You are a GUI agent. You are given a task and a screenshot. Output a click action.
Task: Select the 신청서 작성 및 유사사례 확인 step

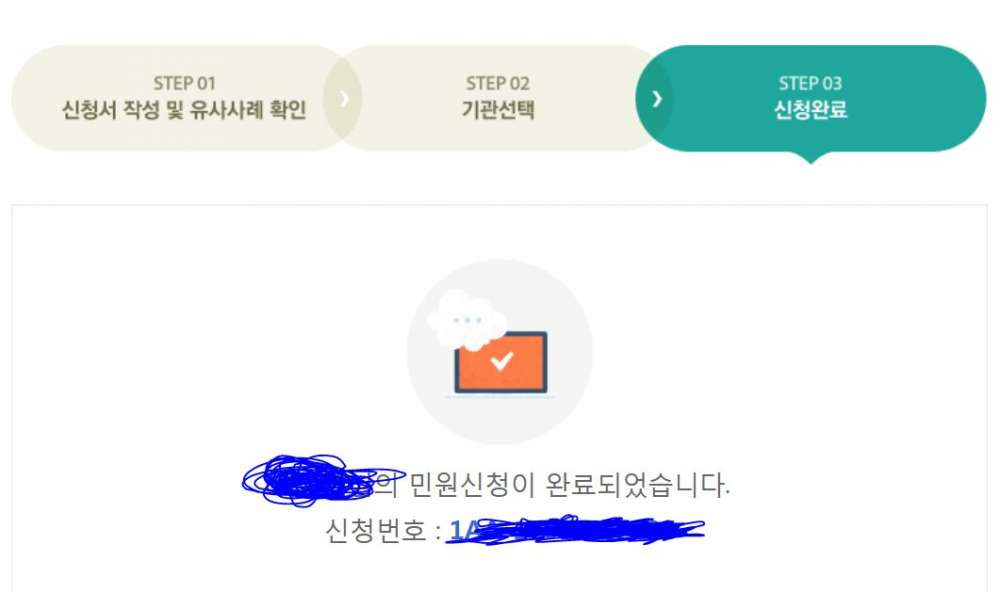184,110
